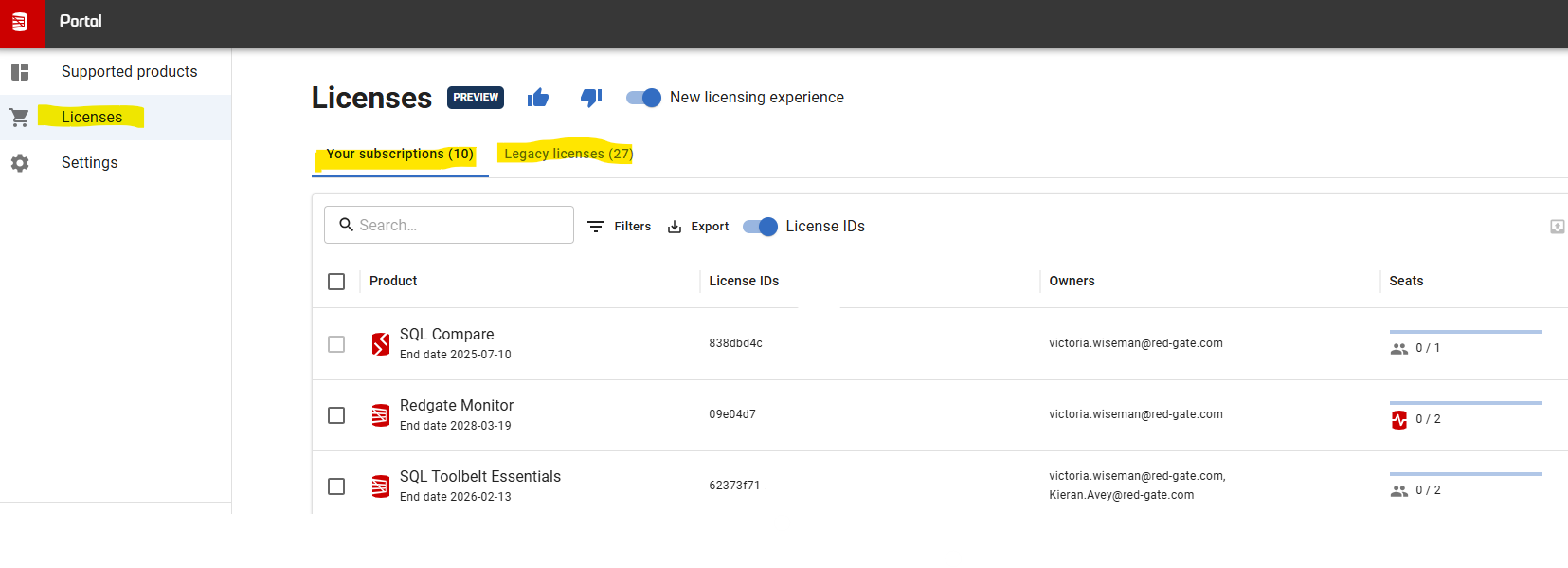Turn off the License IDs toggle

[x=760, y=227]
